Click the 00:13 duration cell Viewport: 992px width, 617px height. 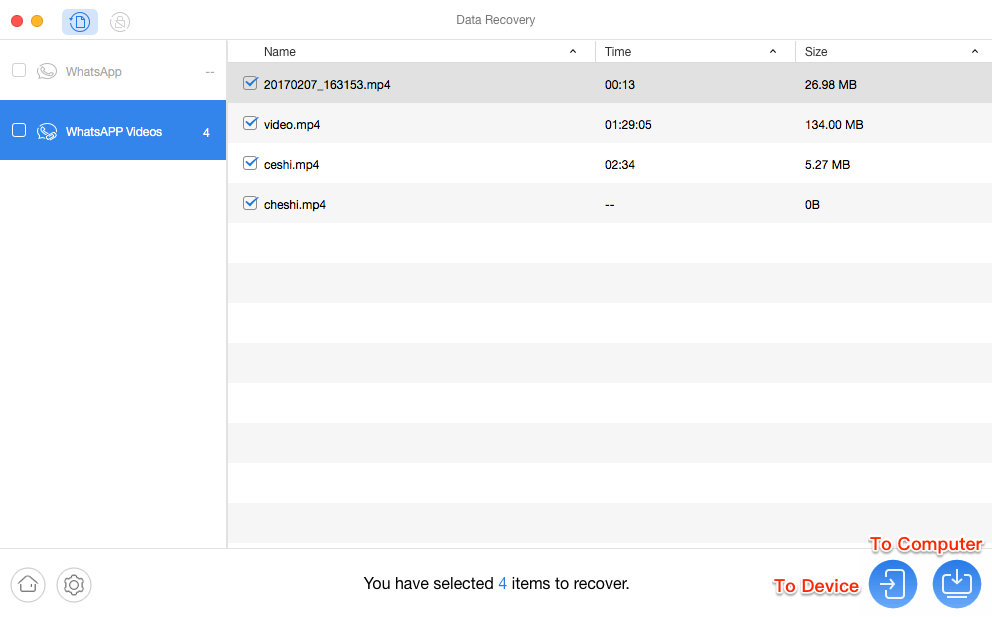pos(620,85)
